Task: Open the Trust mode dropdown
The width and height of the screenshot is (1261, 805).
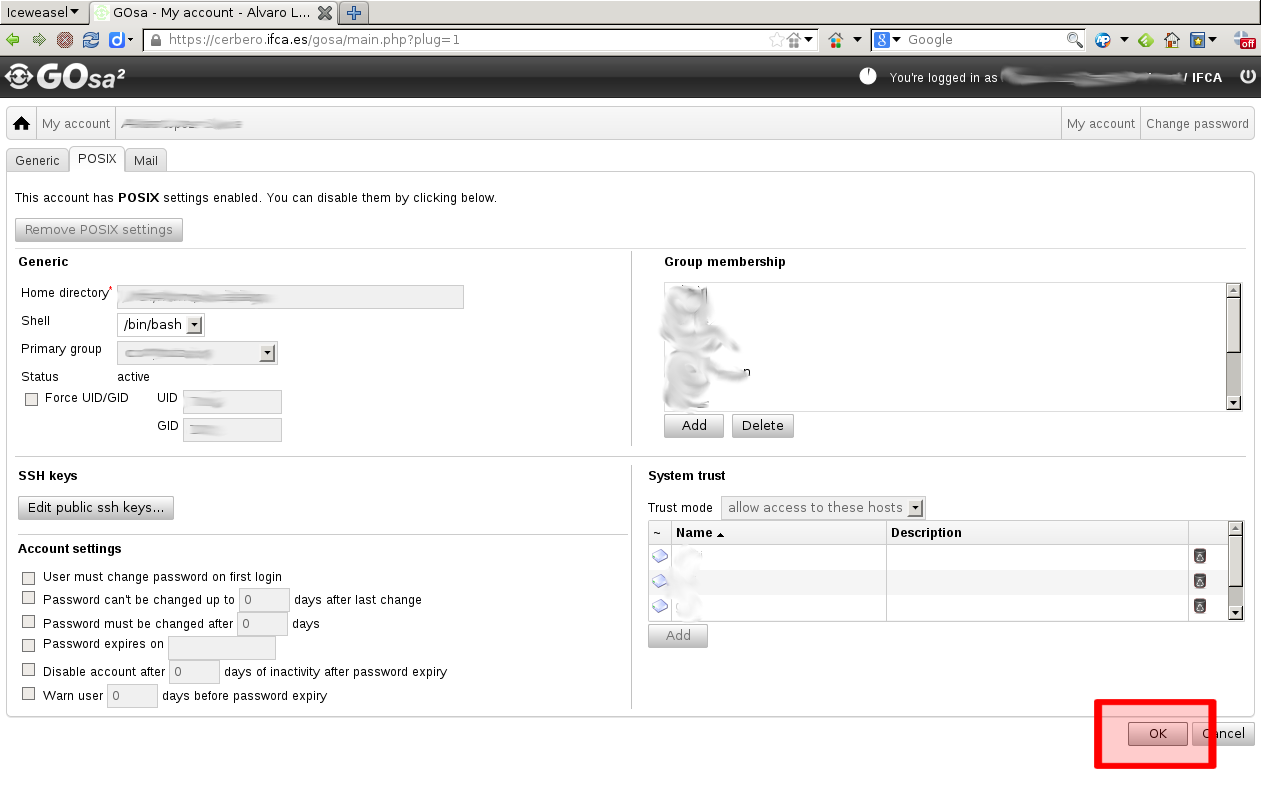Action: (914, 508)
